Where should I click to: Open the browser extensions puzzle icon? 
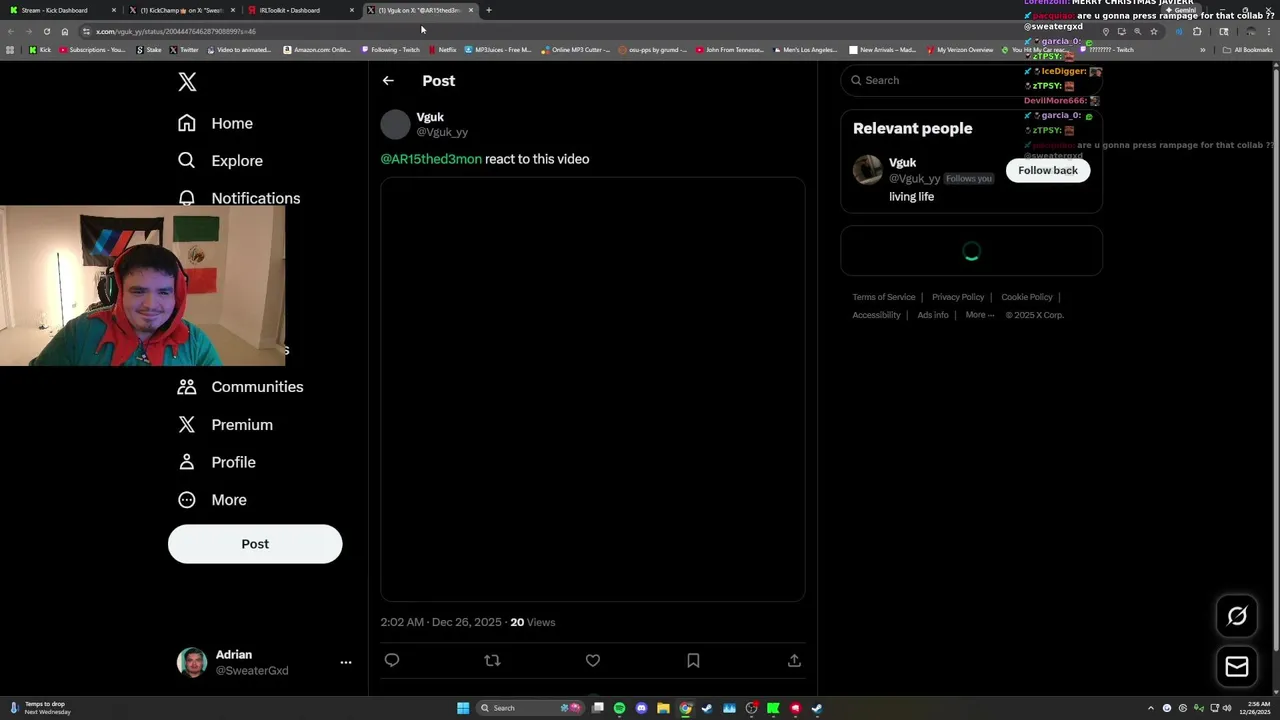[x=1197, y=31]
